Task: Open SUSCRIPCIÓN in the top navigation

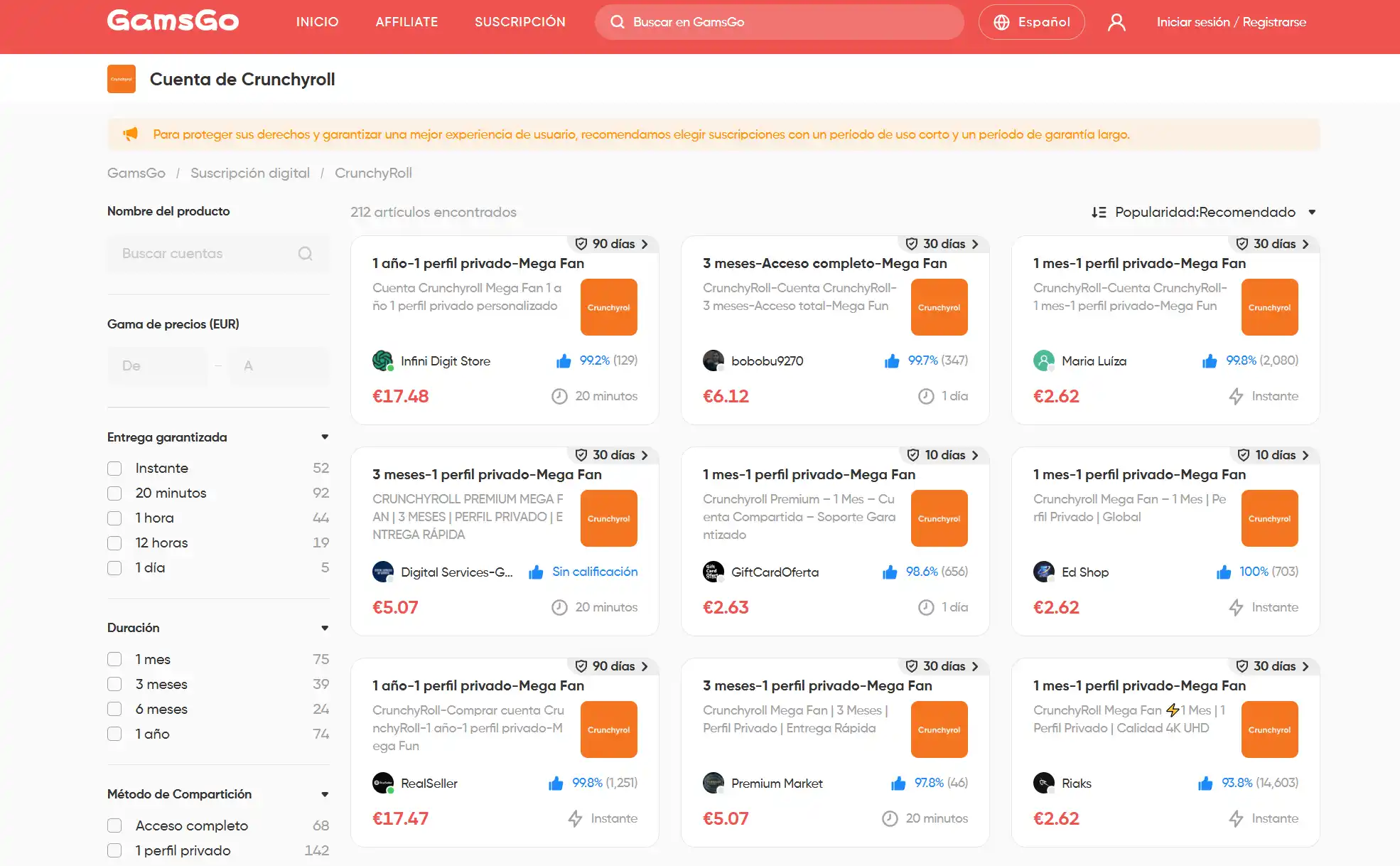Action: point(520,22)
